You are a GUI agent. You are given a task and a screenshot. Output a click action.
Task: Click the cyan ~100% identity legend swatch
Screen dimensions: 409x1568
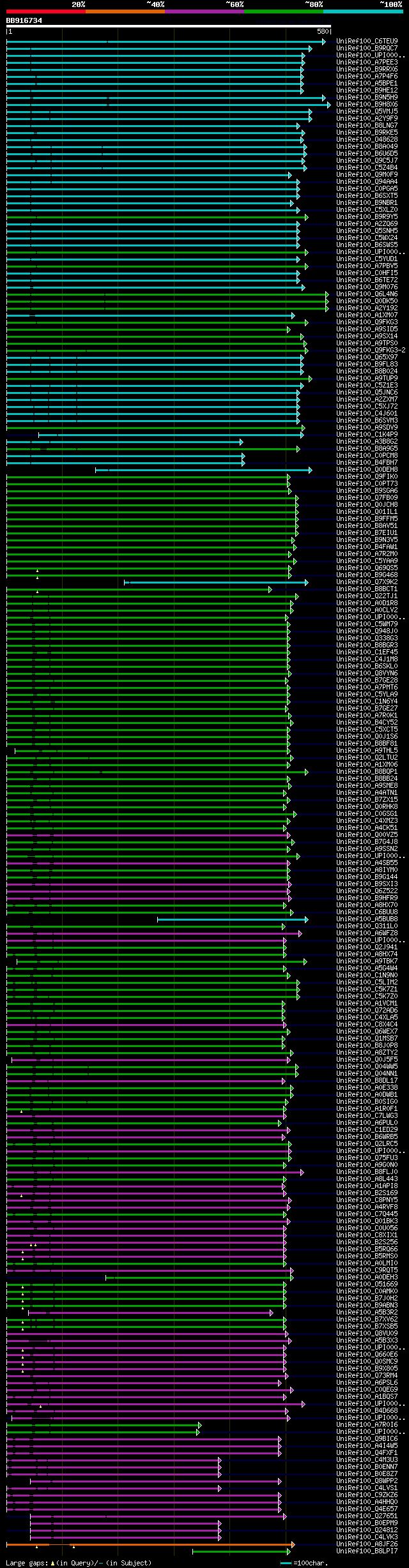(363, 11)
